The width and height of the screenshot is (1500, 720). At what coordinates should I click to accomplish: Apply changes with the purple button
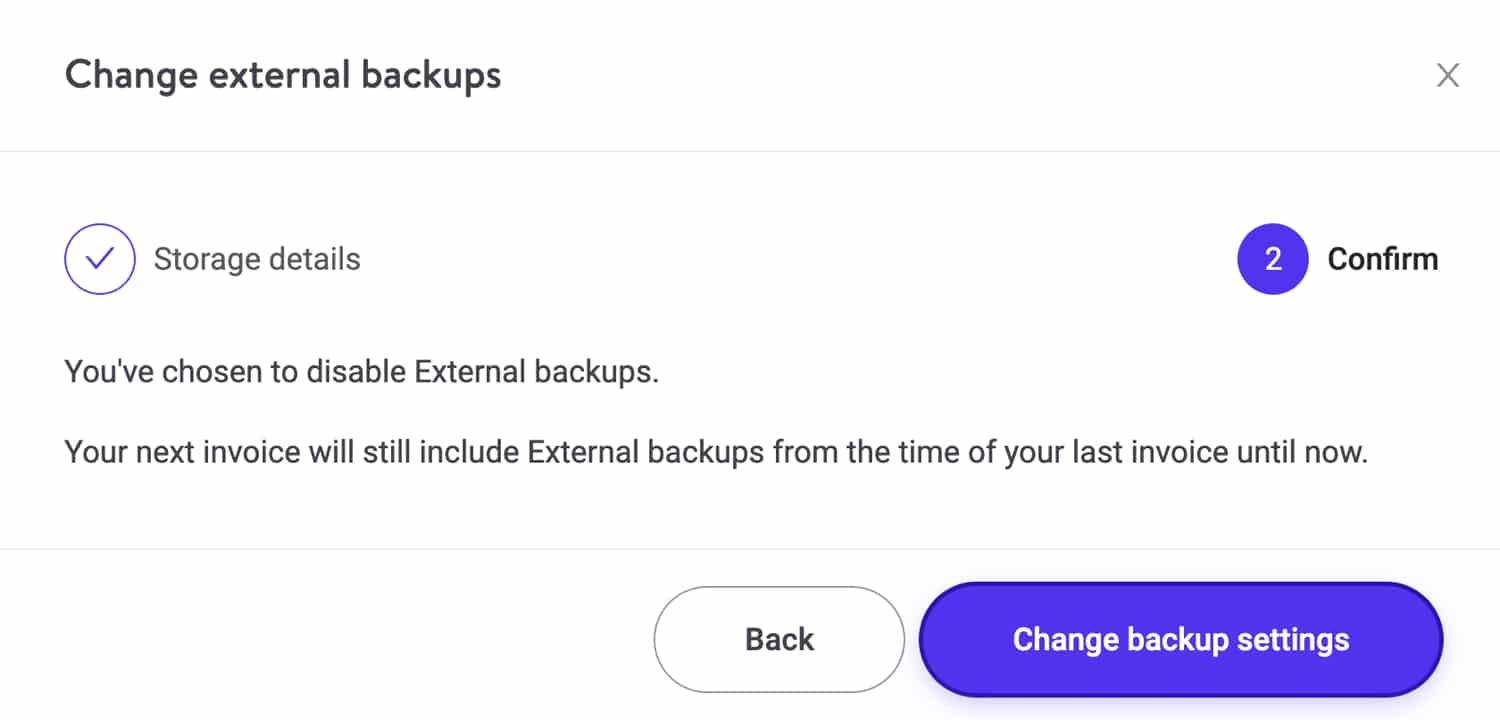(x=1180, y=639)
